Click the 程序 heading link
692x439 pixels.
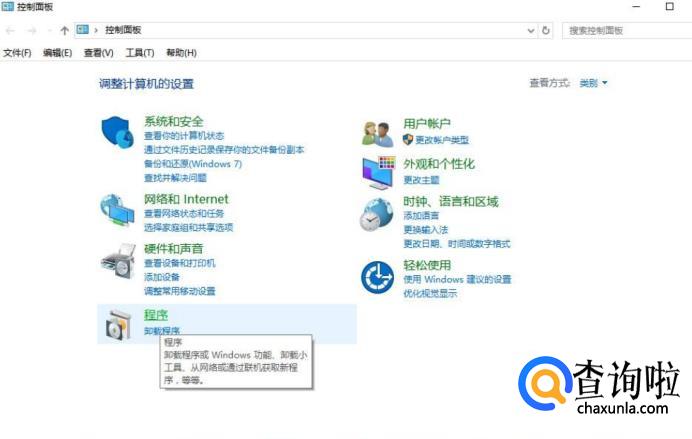156,315
